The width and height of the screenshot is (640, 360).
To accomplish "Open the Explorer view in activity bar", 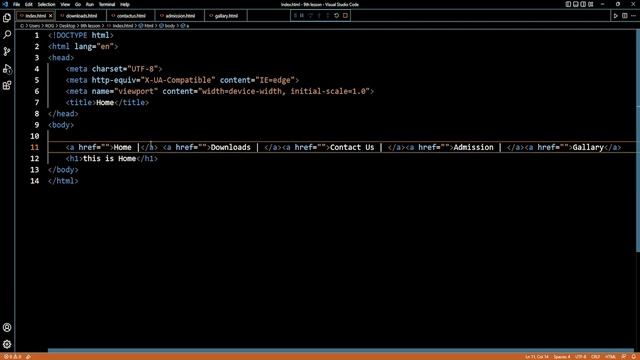I will pos(7,18).
